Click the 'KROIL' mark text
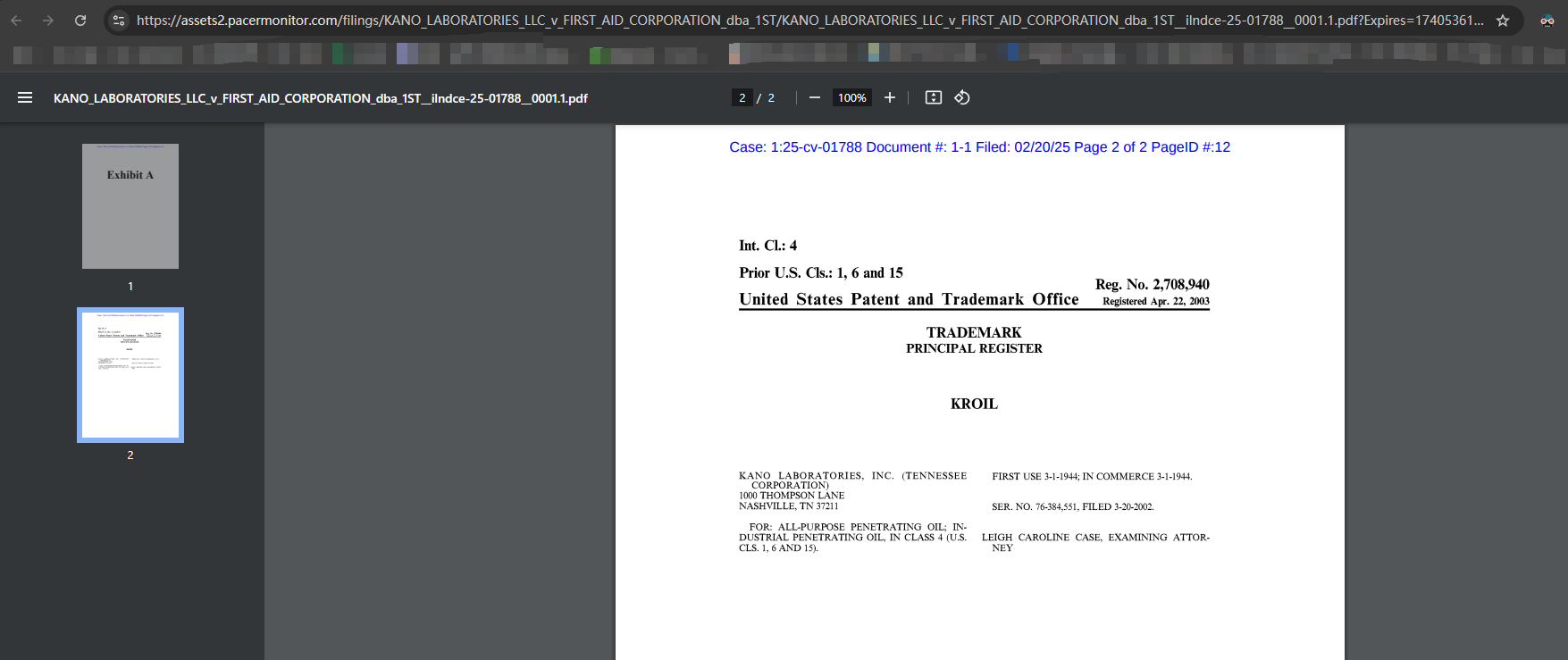This screenshot has height=660, width=1568. coord(974,404)
